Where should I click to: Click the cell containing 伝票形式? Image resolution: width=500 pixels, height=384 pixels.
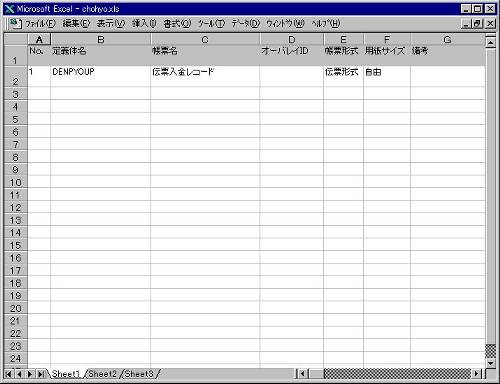(x=343, y=77)
